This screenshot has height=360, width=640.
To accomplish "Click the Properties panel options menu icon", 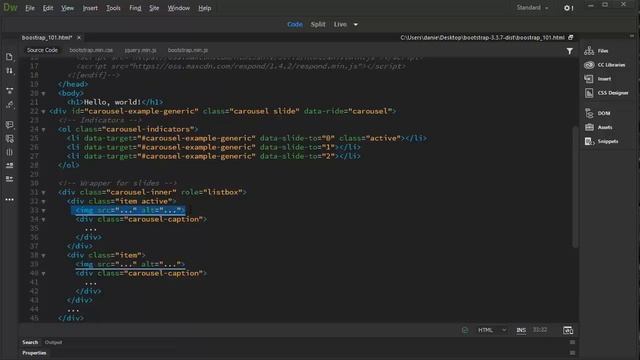I will 572,353.
